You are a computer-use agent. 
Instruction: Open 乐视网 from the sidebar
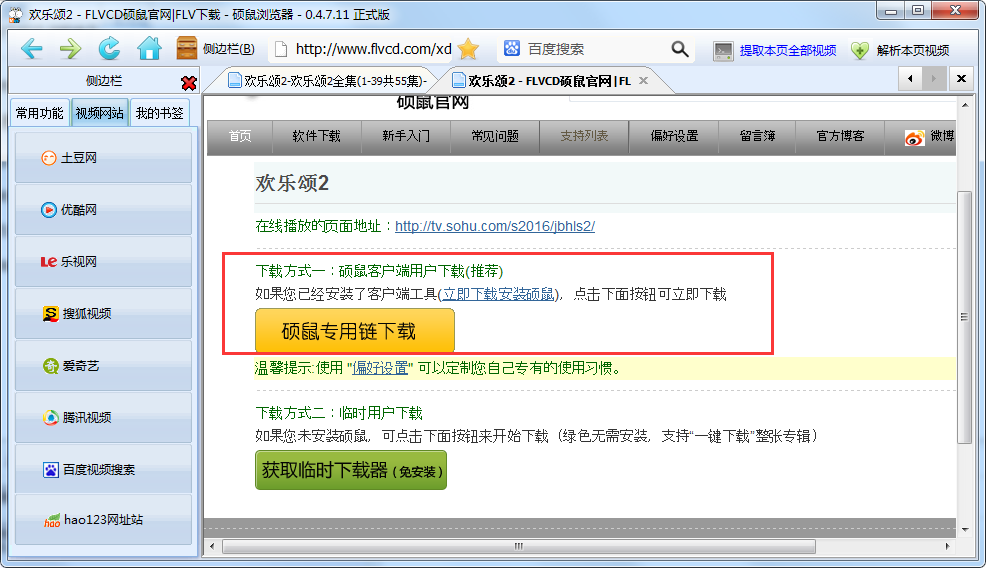tap(103, 262)
